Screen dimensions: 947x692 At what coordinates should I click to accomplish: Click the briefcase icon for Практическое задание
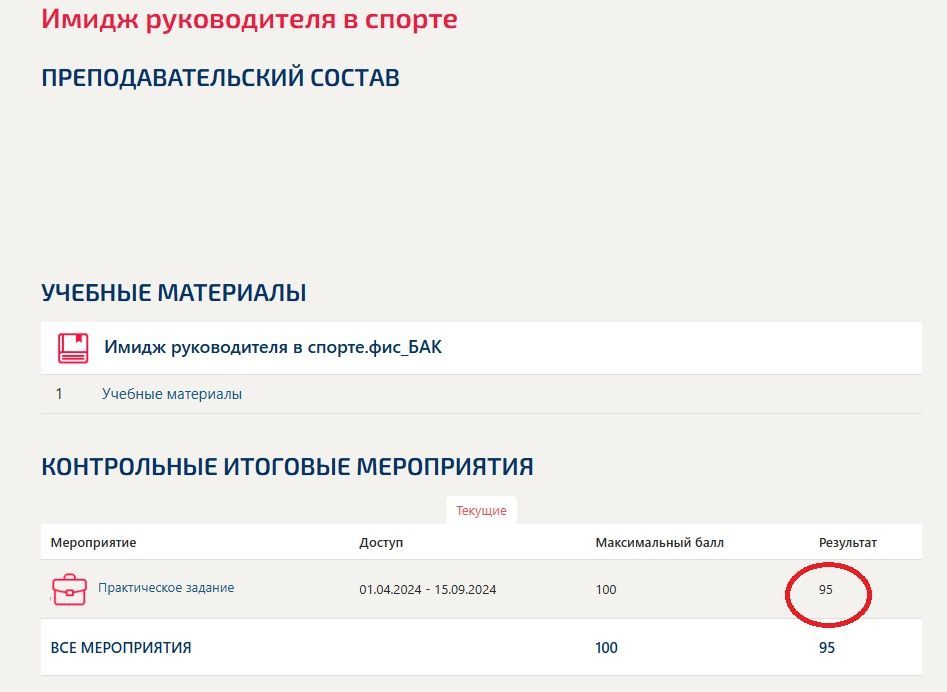(x=69, y=589)
